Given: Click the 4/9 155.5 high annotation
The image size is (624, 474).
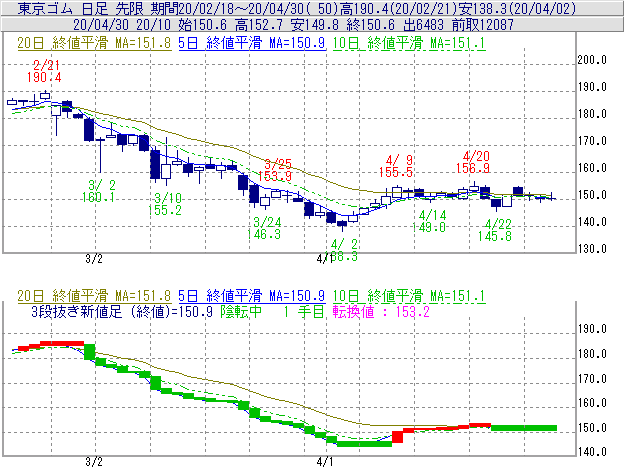Looking at the screenshot, I should 396,166.
